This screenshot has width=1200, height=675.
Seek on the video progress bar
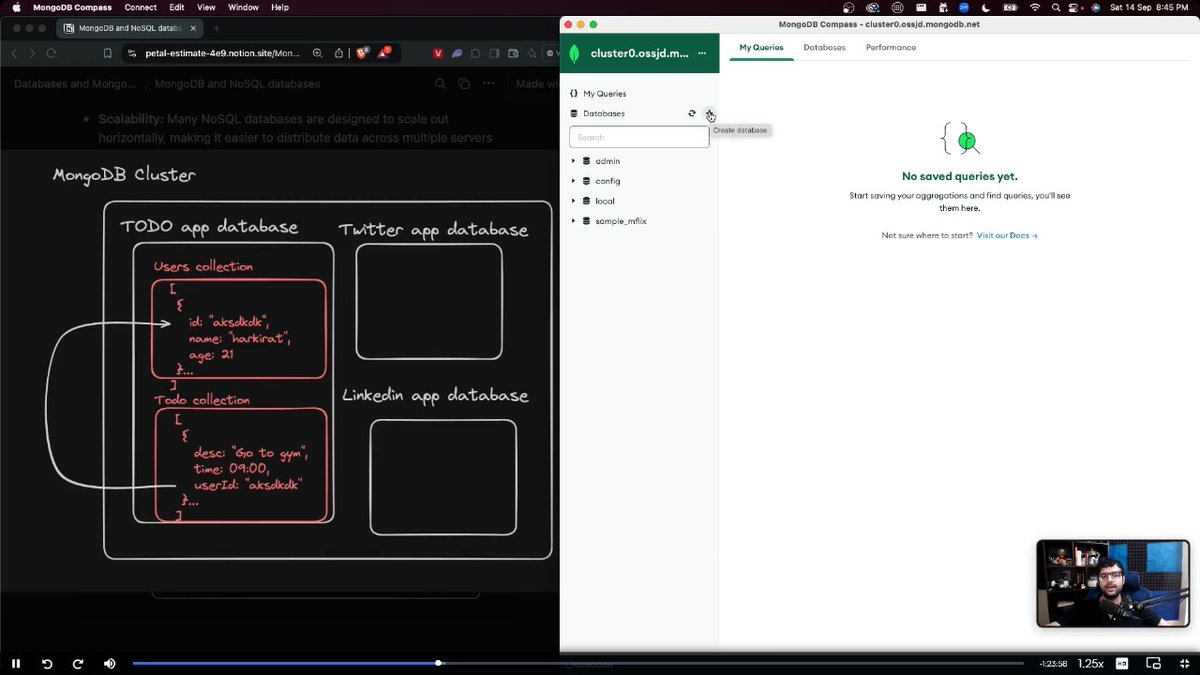578,663
